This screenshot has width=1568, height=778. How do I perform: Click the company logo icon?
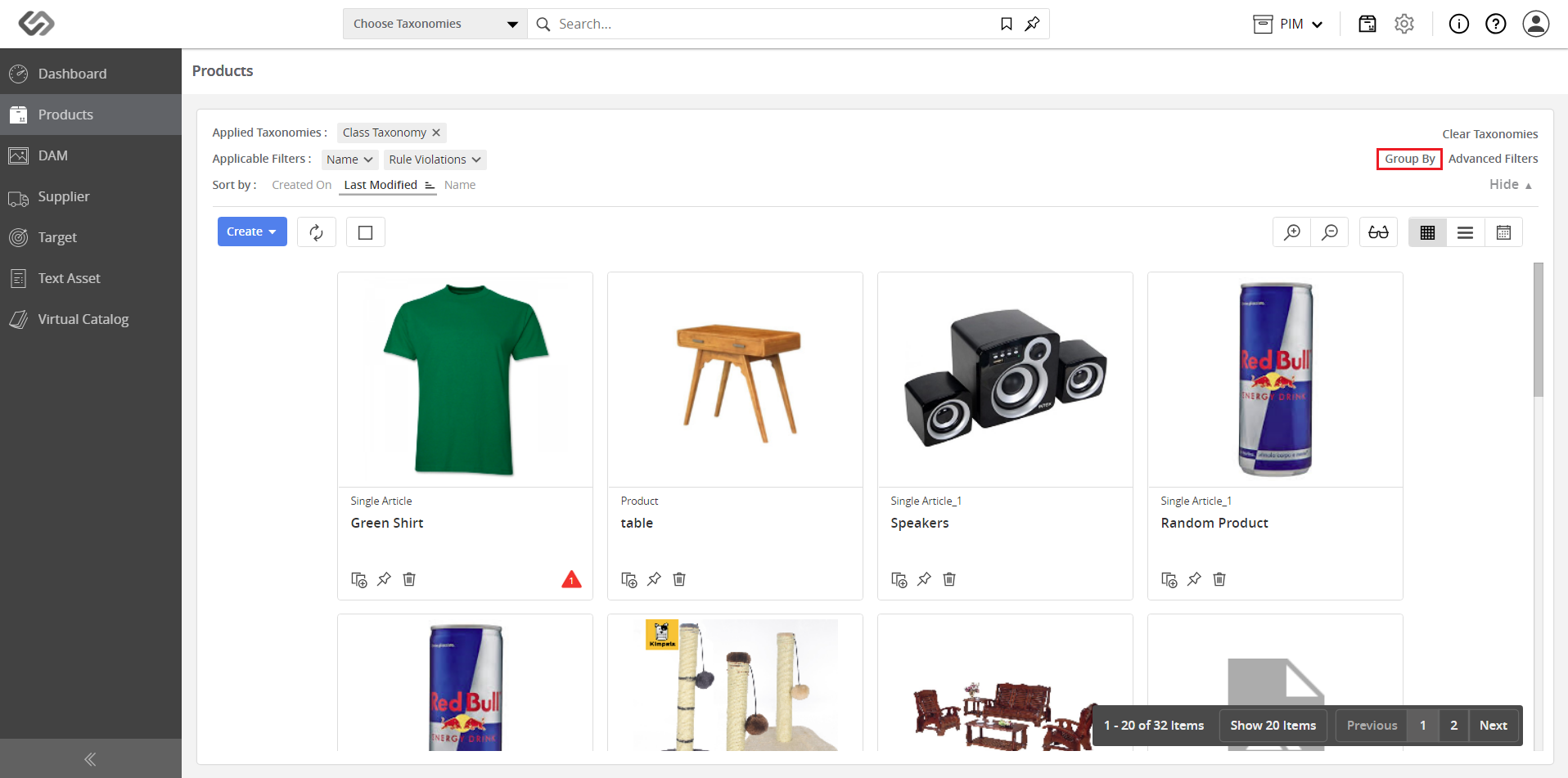pos(37,23)
